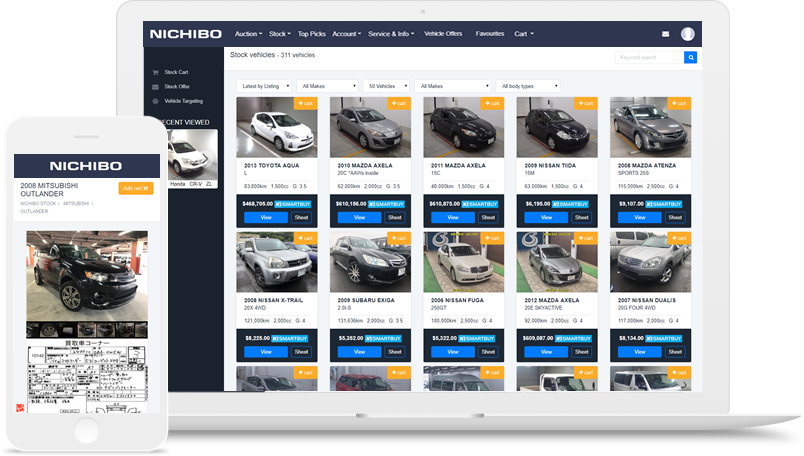Click the 2007 NISSAN DUALIS title

coord(647,300)
